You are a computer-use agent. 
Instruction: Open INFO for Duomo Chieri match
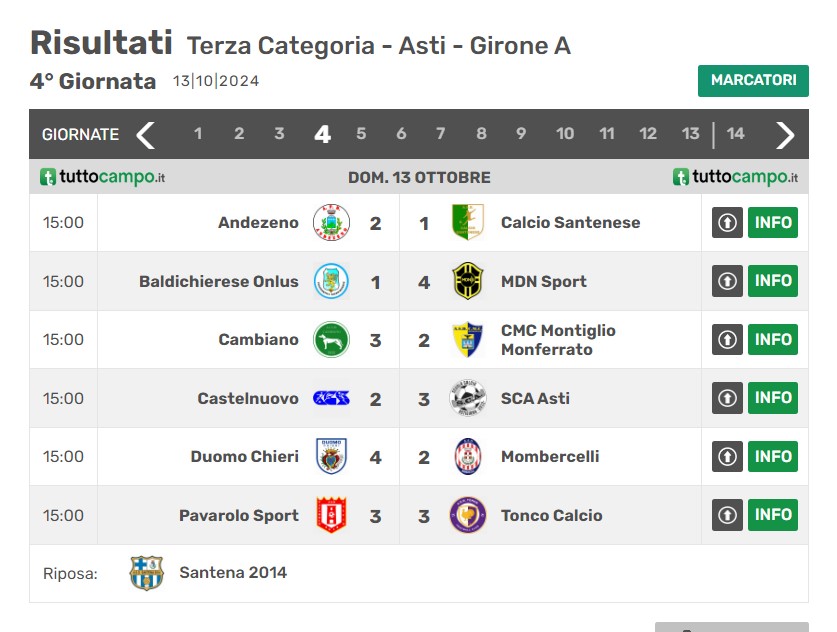click(773, 456)
